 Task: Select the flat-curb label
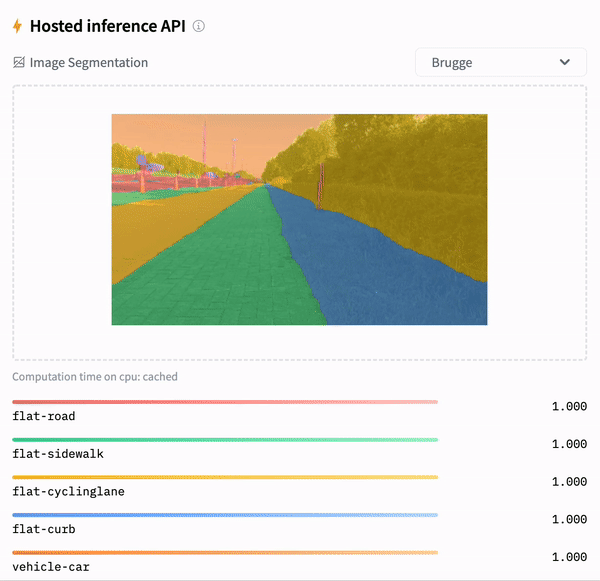coord(43,529)
